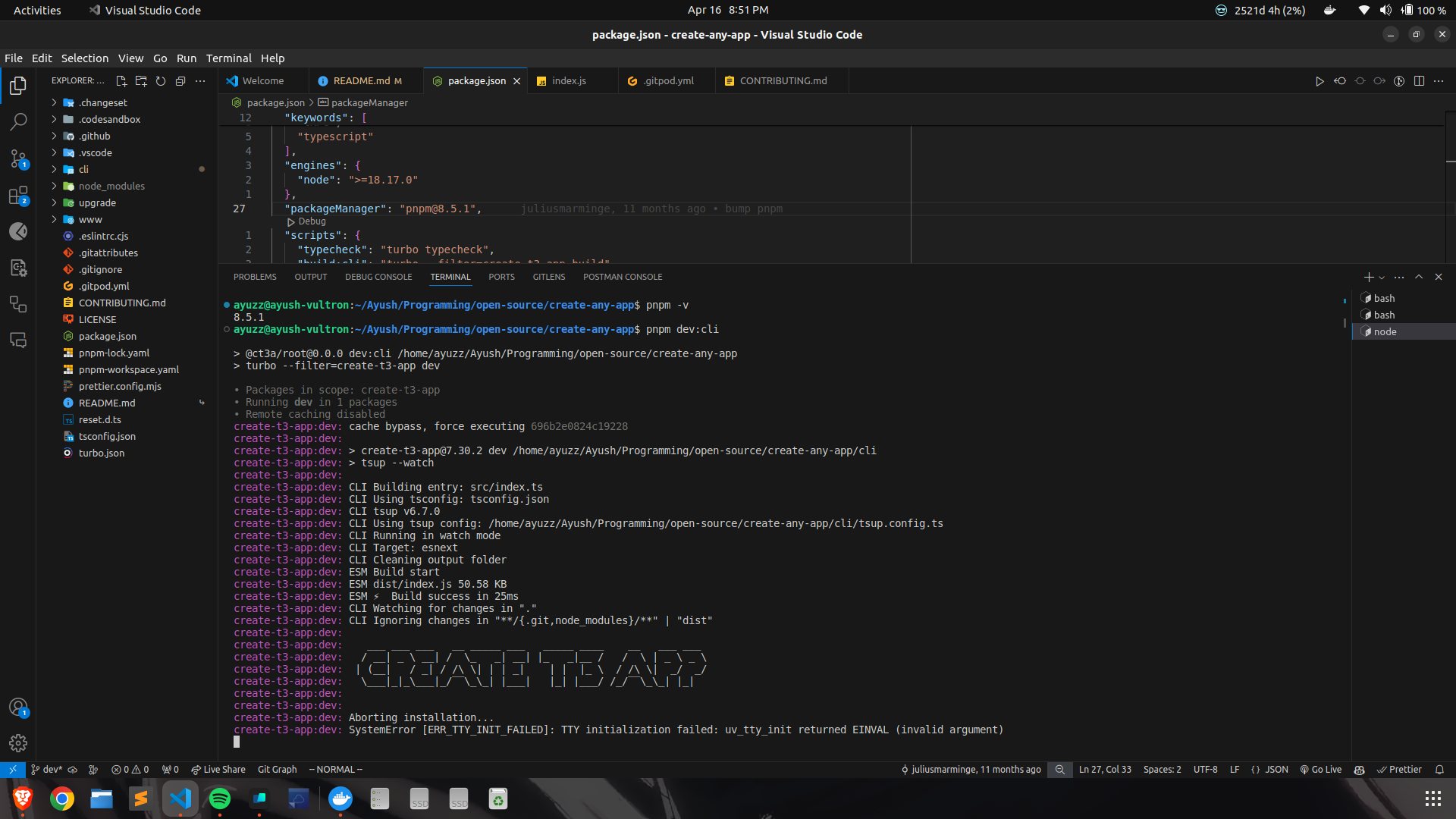1456x819 pixels.
Task: Run the file with the editor play button
Action: [x=1319, y=81]
